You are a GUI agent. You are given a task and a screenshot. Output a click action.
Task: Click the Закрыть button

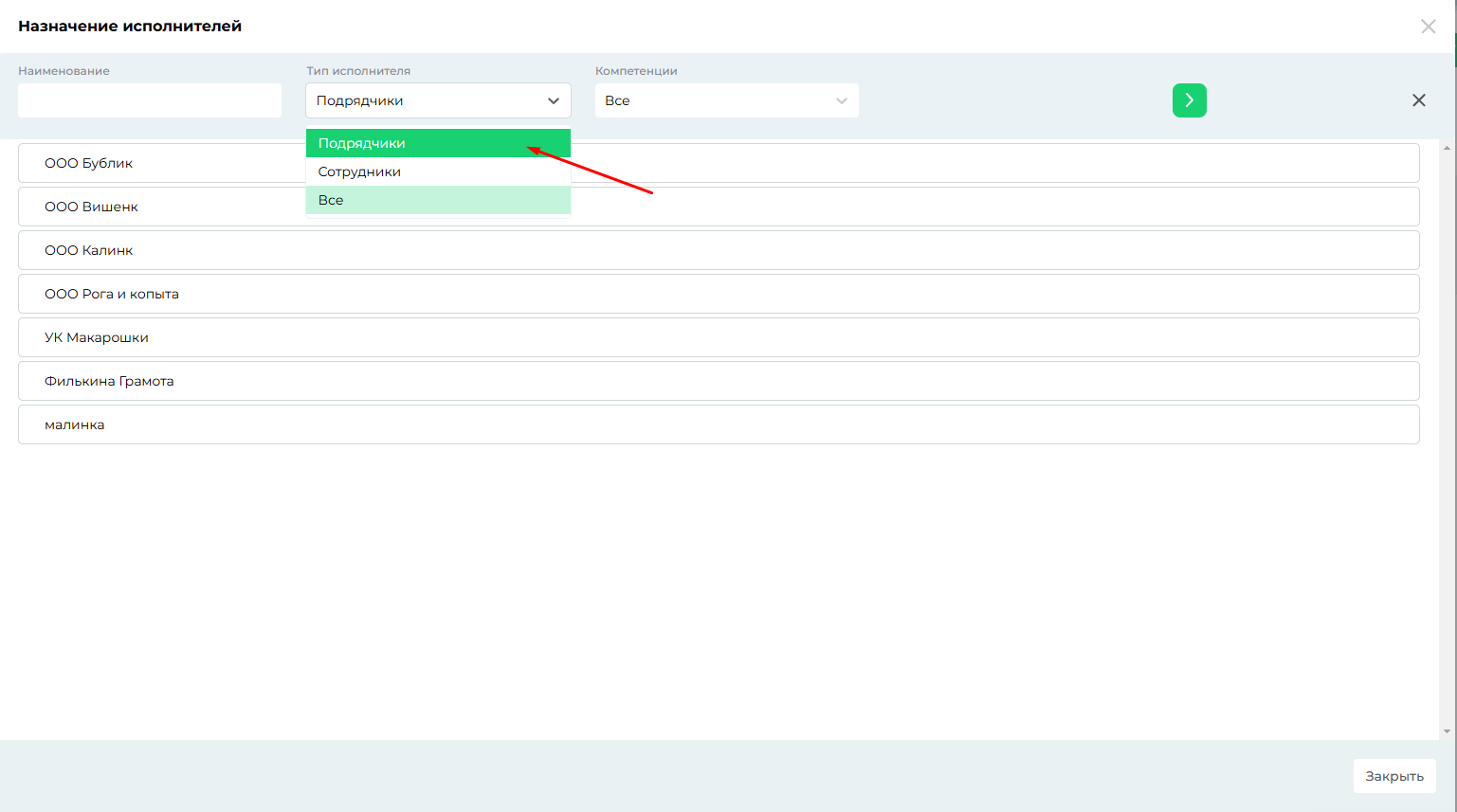(1394, 776)
